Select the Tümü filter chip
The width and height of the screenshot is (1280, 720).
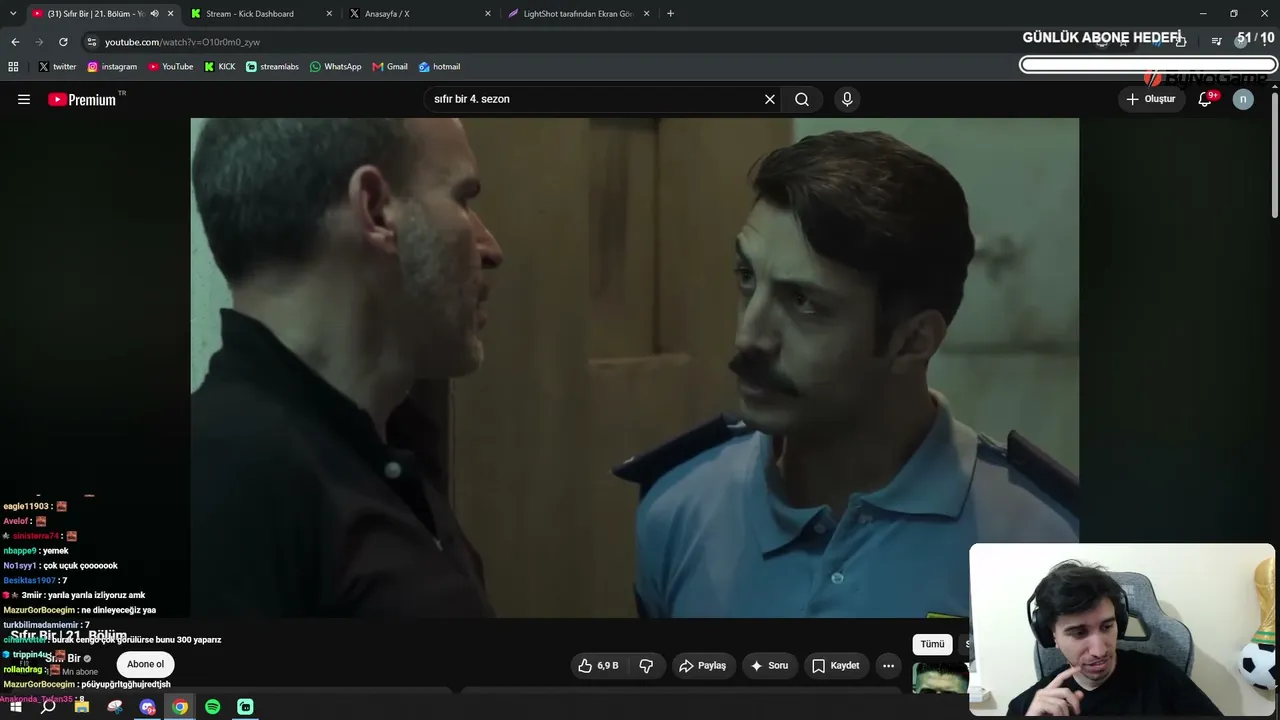click(932, 644)
